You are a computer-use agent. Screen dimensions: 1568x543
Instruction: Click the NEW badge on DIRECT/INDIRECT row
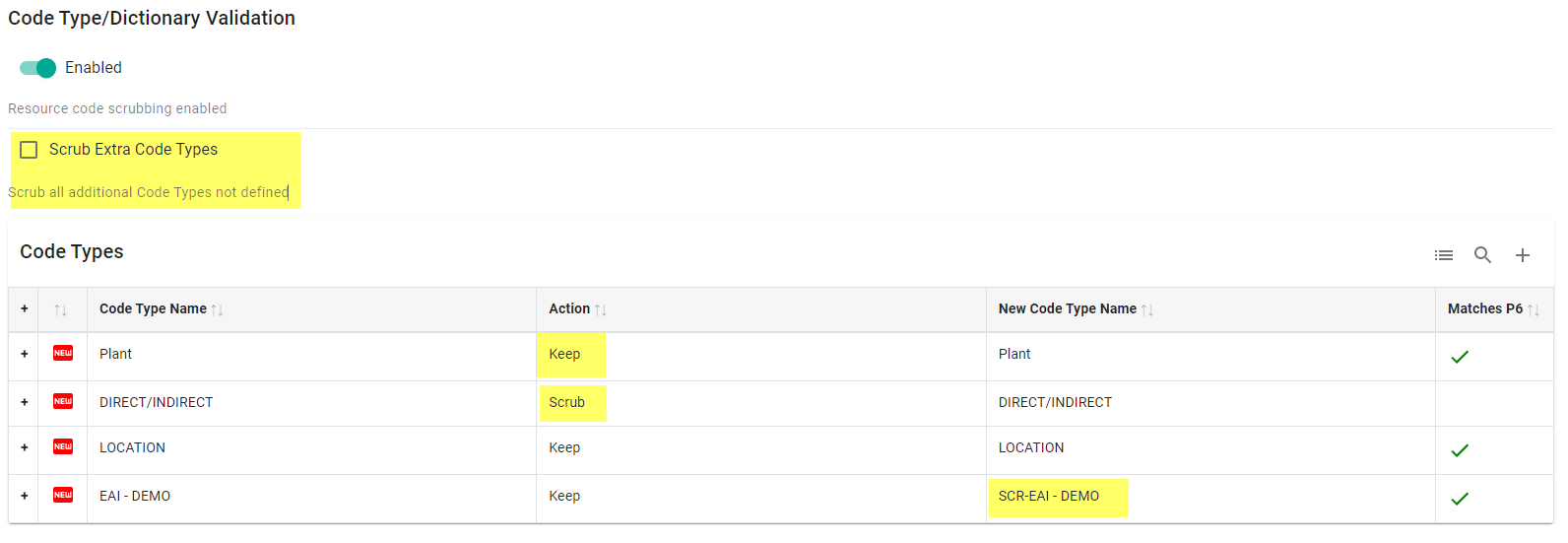(x=63, y=401)
